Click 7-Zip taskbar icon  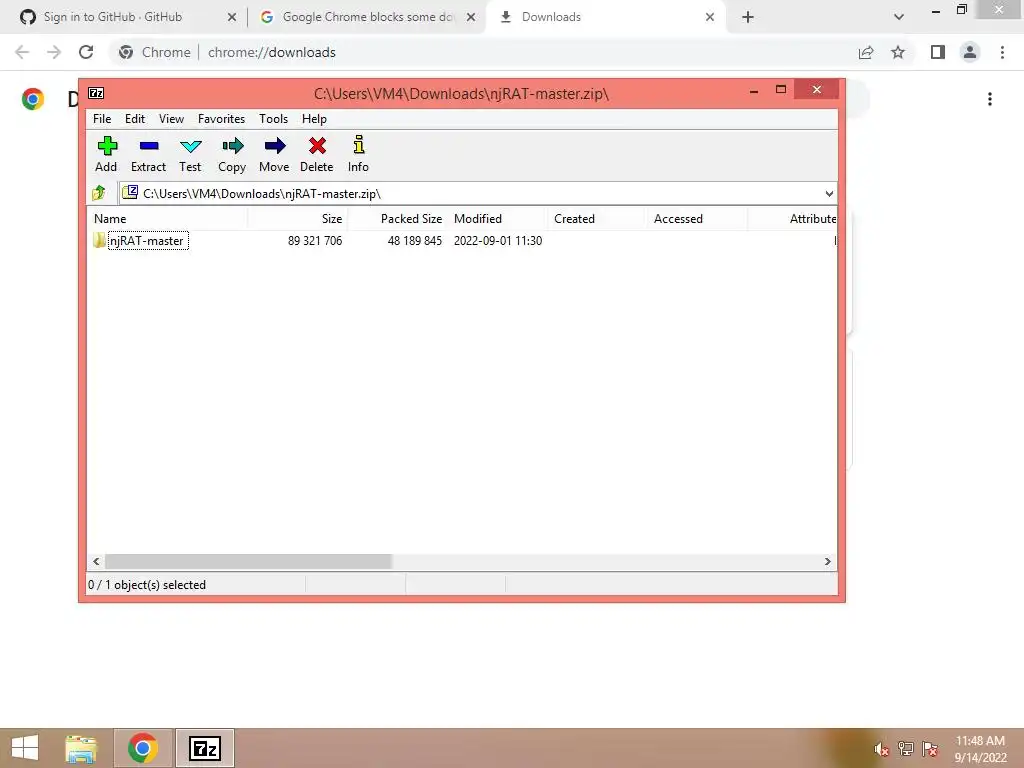coord(204,748)
